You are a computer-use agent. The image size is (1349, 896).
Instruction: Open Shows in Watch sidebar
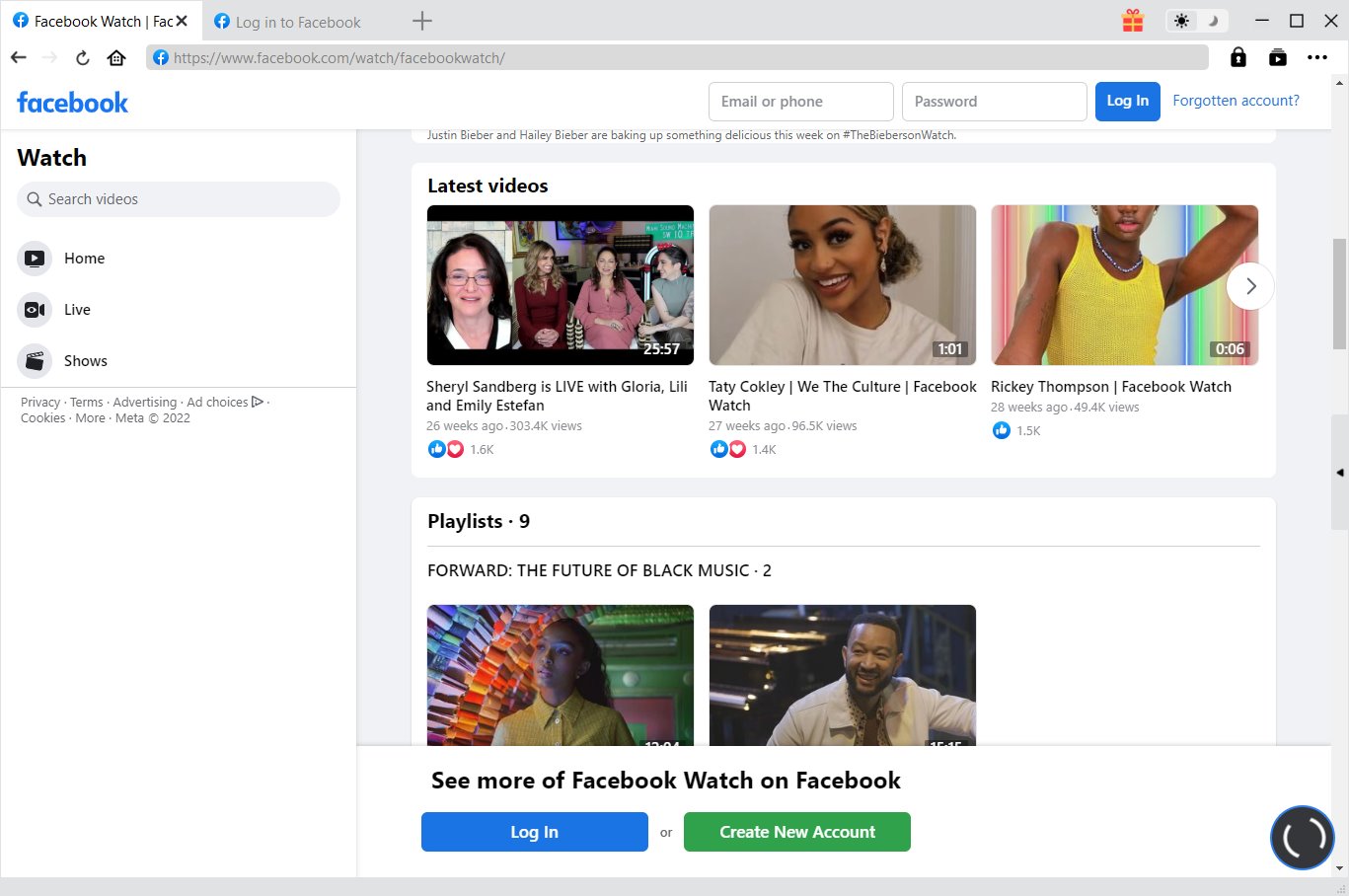(85, 361)
